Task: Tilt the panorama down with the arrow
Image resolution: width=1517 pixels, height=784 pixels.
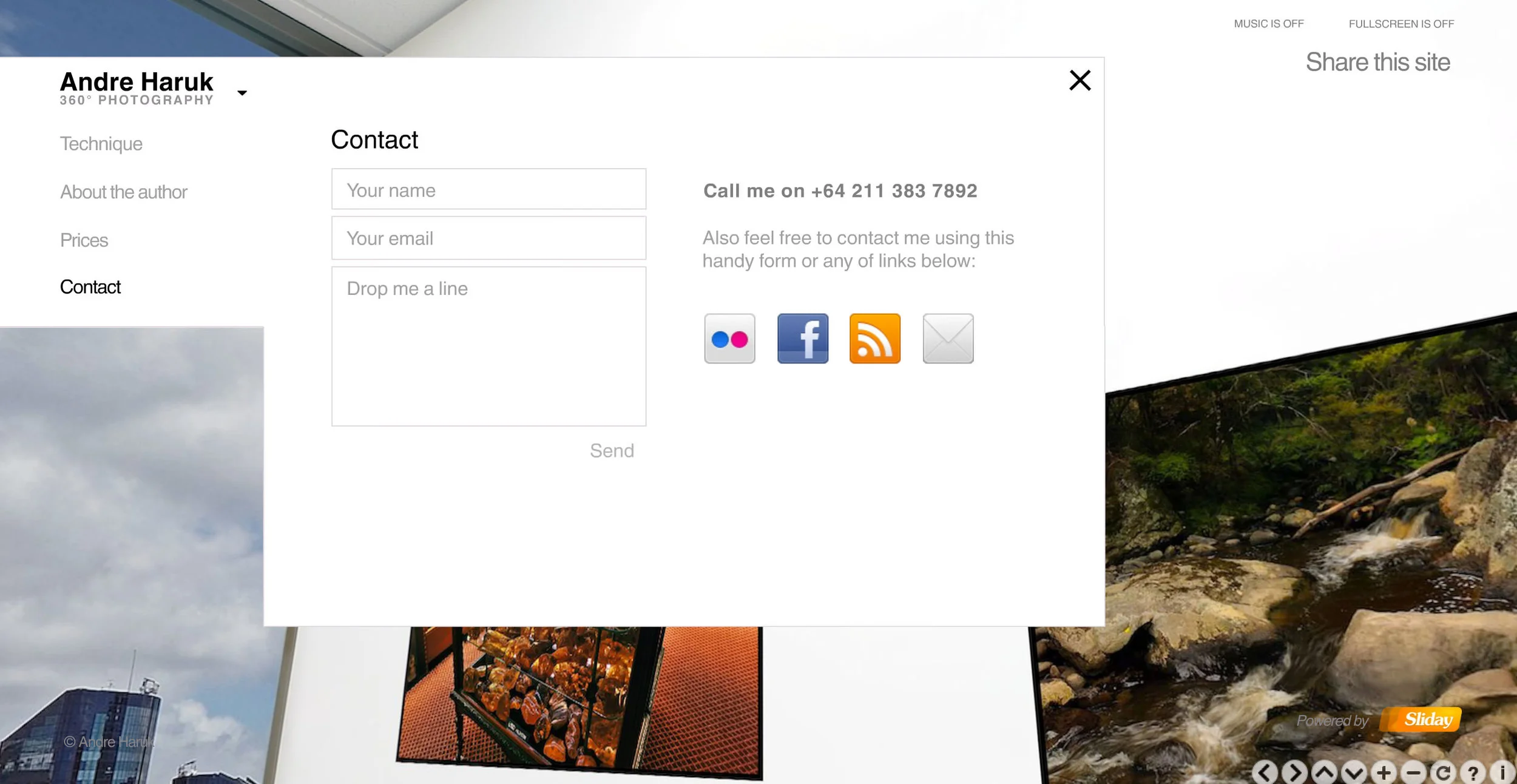Action: (x=1354, y=772)
